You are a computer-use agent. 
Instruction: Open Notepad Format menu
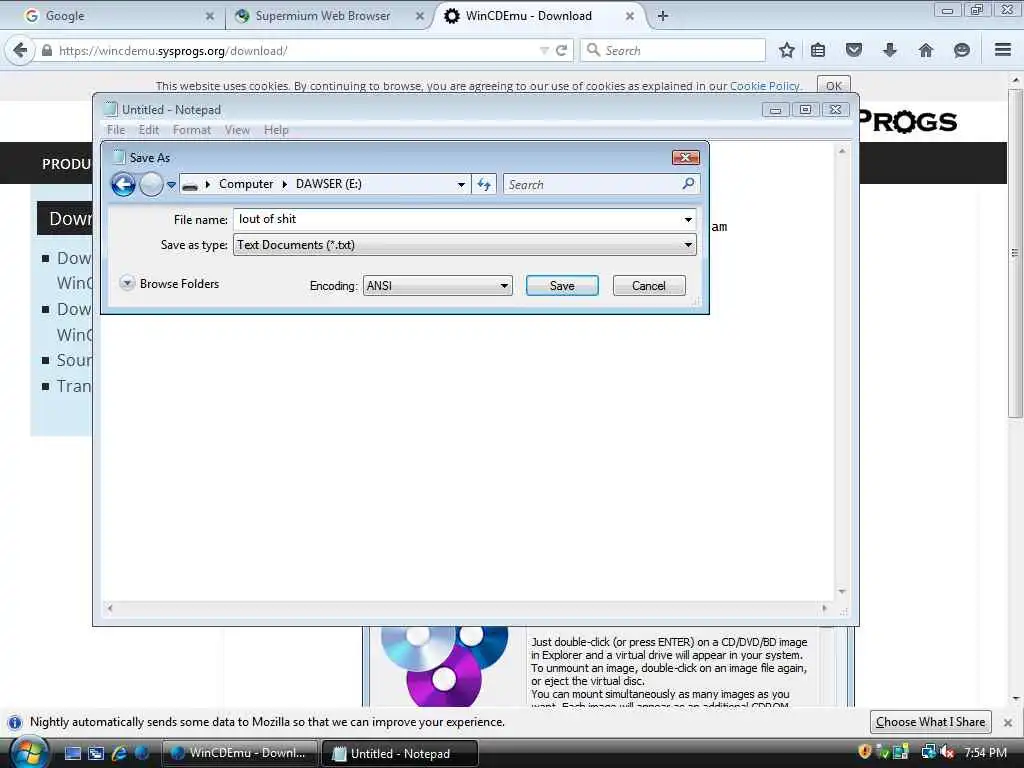[191, 130]
